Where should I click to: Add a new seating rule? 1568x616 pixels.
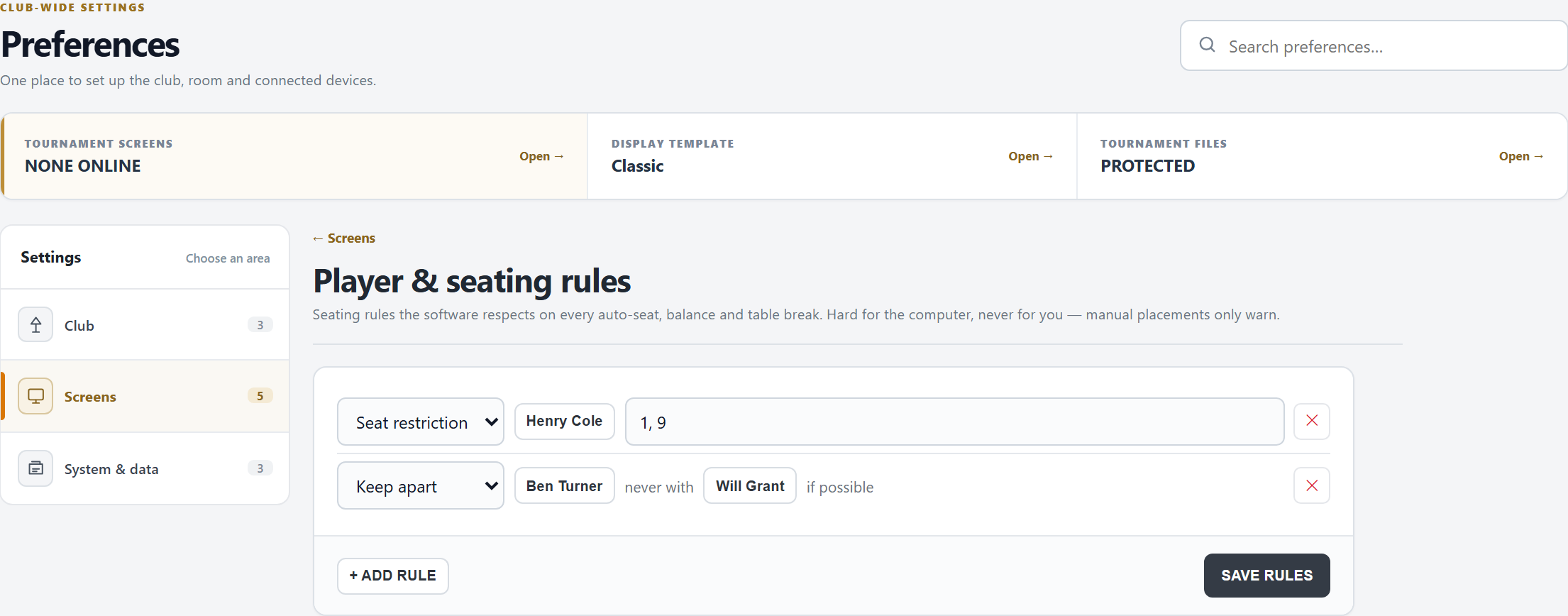coord(393,576)
